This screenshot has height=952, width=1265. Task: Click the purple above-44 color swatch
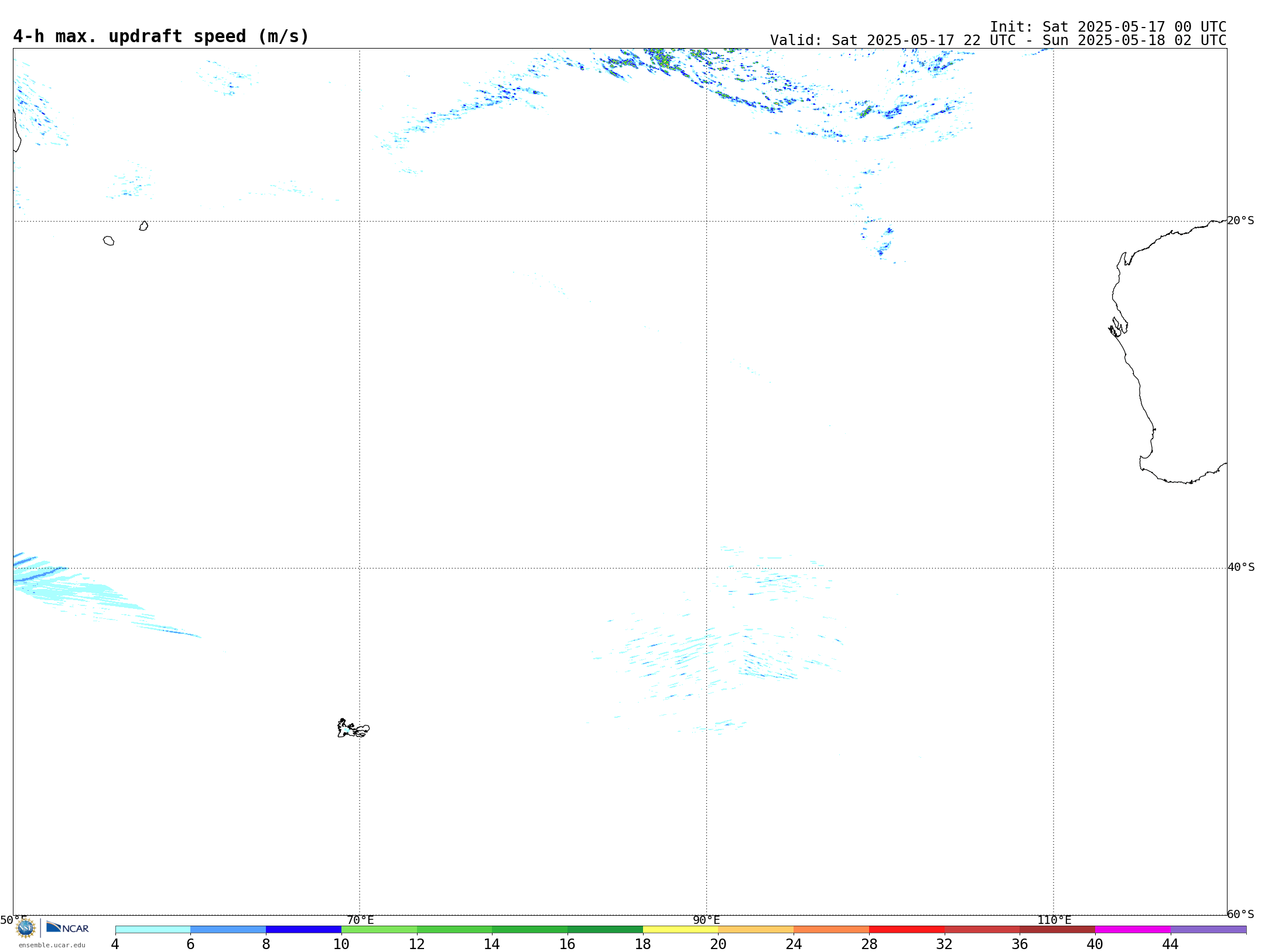[x=1208, y=929]
